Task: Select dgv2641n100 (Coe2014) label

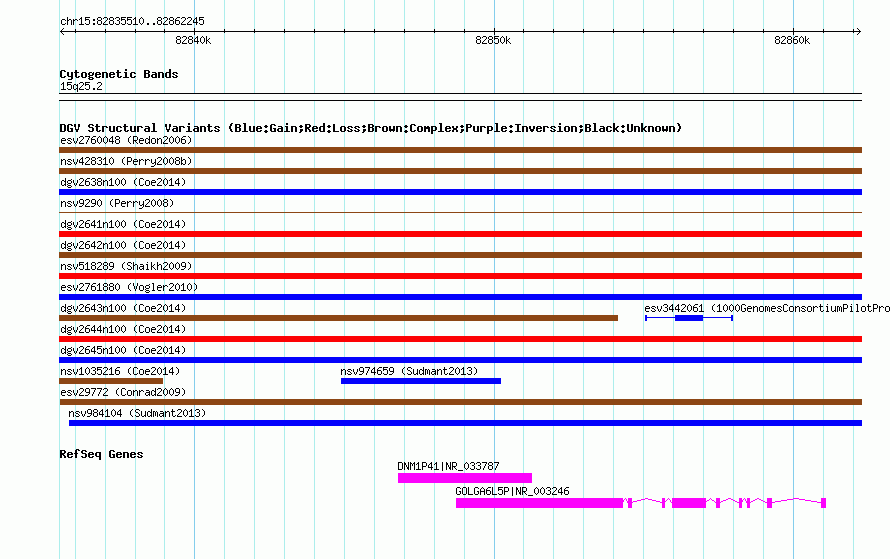Action: pos(123,224)
